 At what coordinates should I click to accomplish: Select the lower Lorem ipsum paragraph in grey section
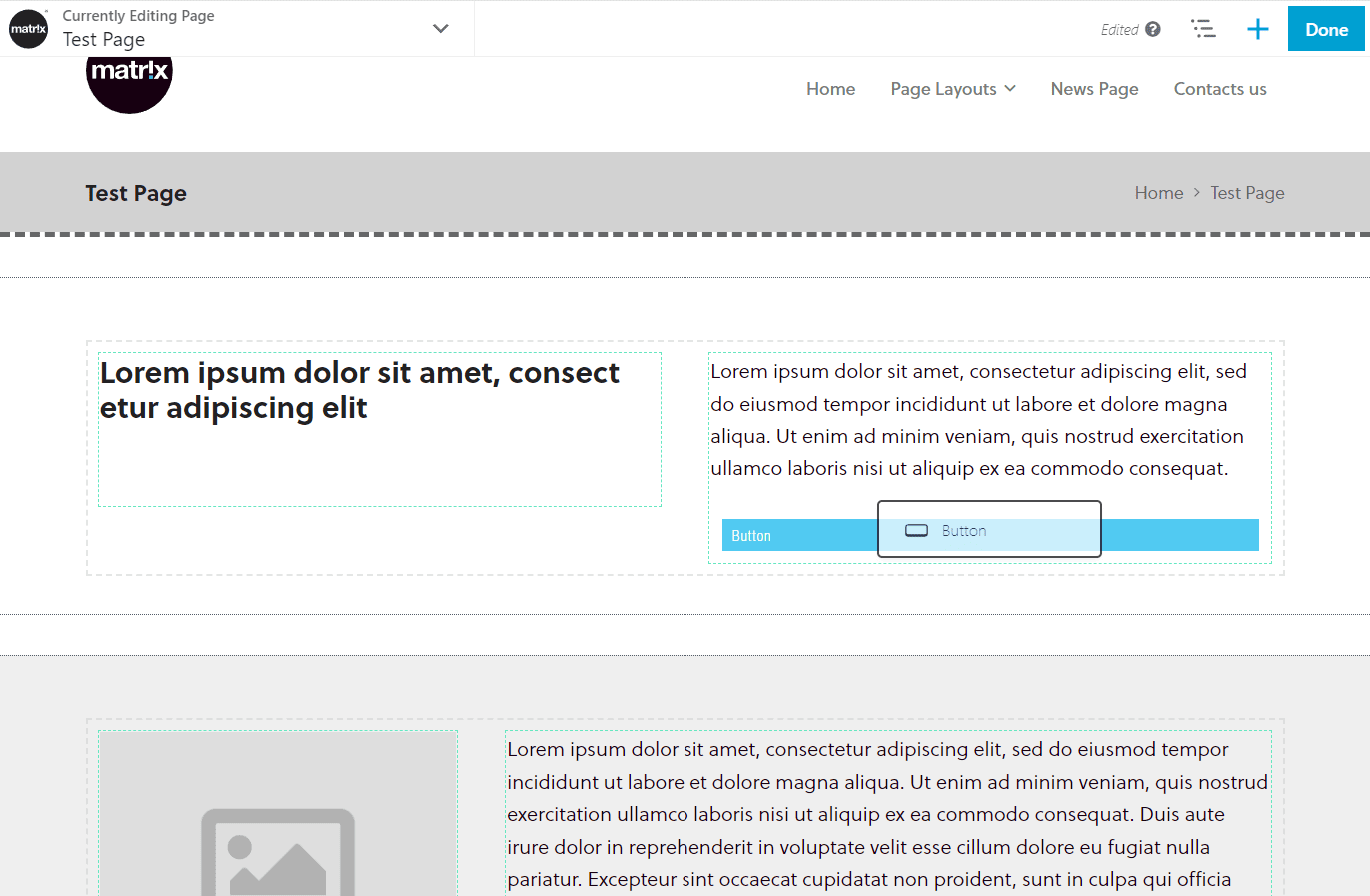click(888, 814)
